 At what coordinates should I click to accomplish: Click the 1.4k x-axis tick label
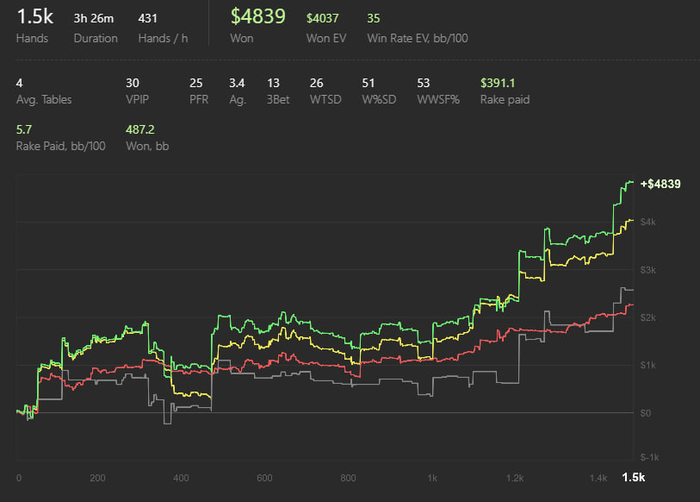tap(598, 478)
